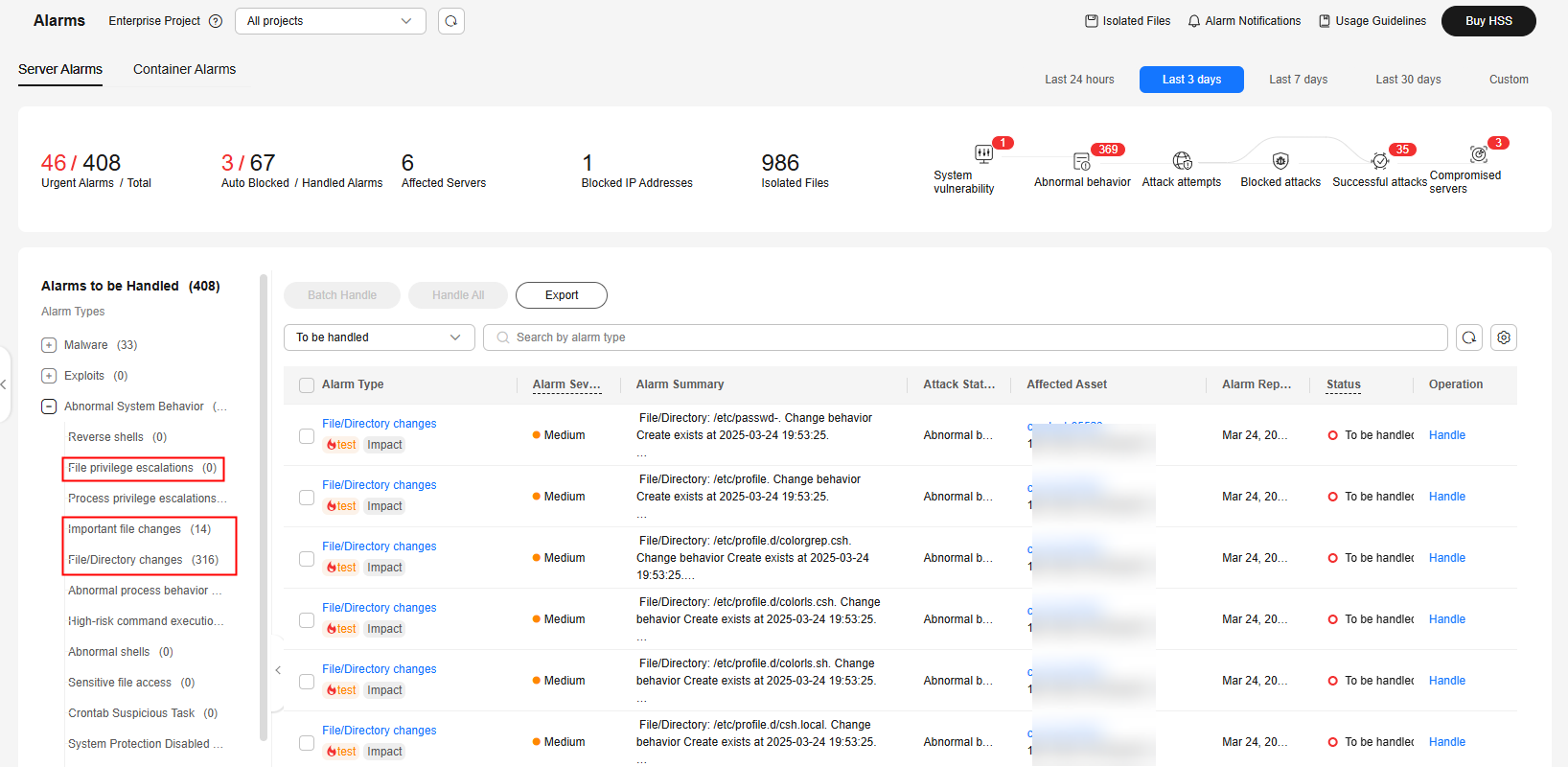This screenshot has width=1568, height=767.
Task: Open Alarm Notifications bell link
Action: pyautogui.click(x=1244, y=21)
